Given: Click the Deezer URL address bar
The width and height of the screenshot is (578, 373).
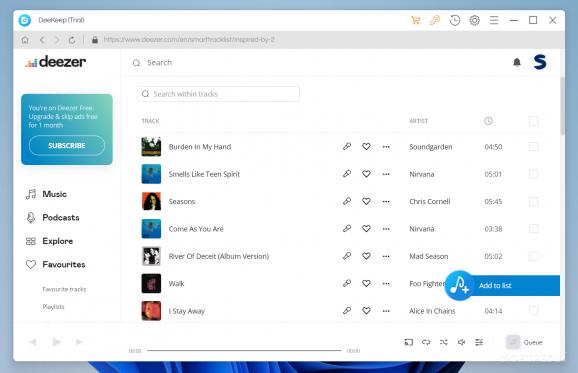Looking at the screenshot, I should pyautogui.click(x=189, y=40).
